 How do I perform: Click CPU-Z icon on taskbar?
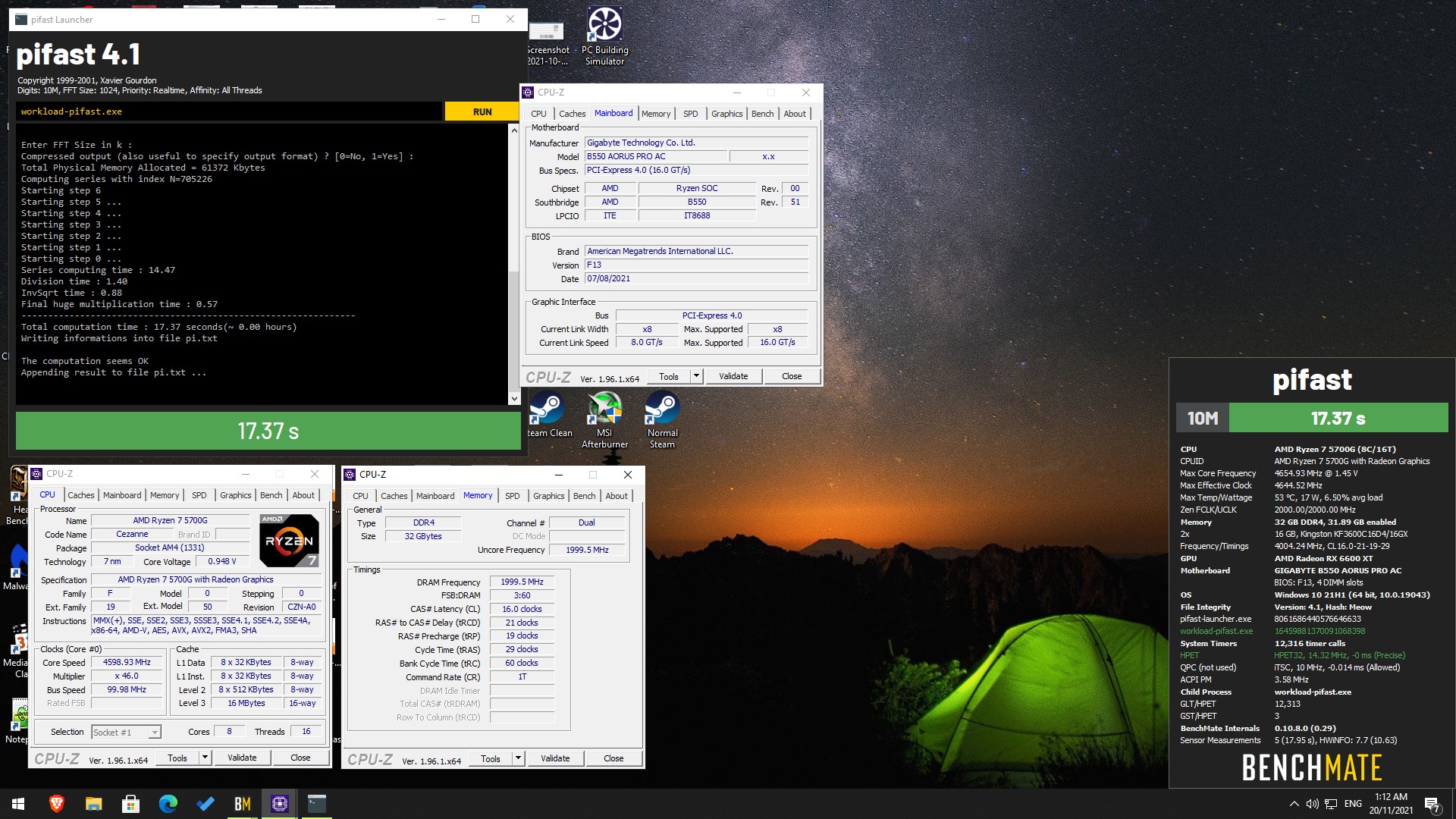click(279, 804)
